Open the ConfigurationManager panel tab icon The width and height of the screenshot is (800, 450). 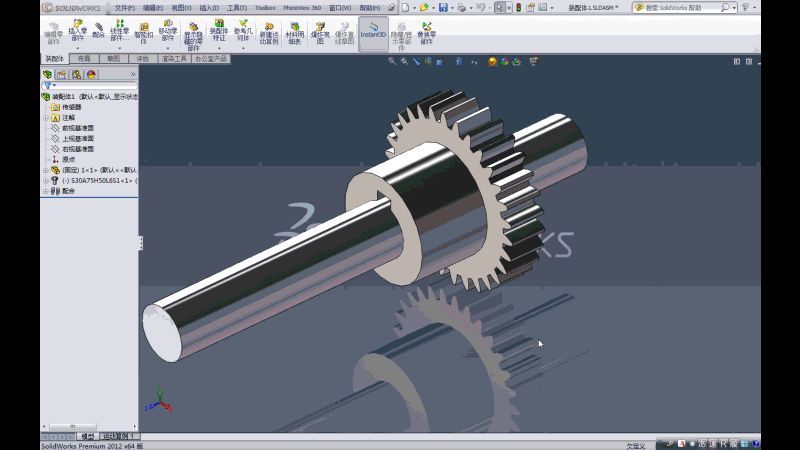click(77, 74)
